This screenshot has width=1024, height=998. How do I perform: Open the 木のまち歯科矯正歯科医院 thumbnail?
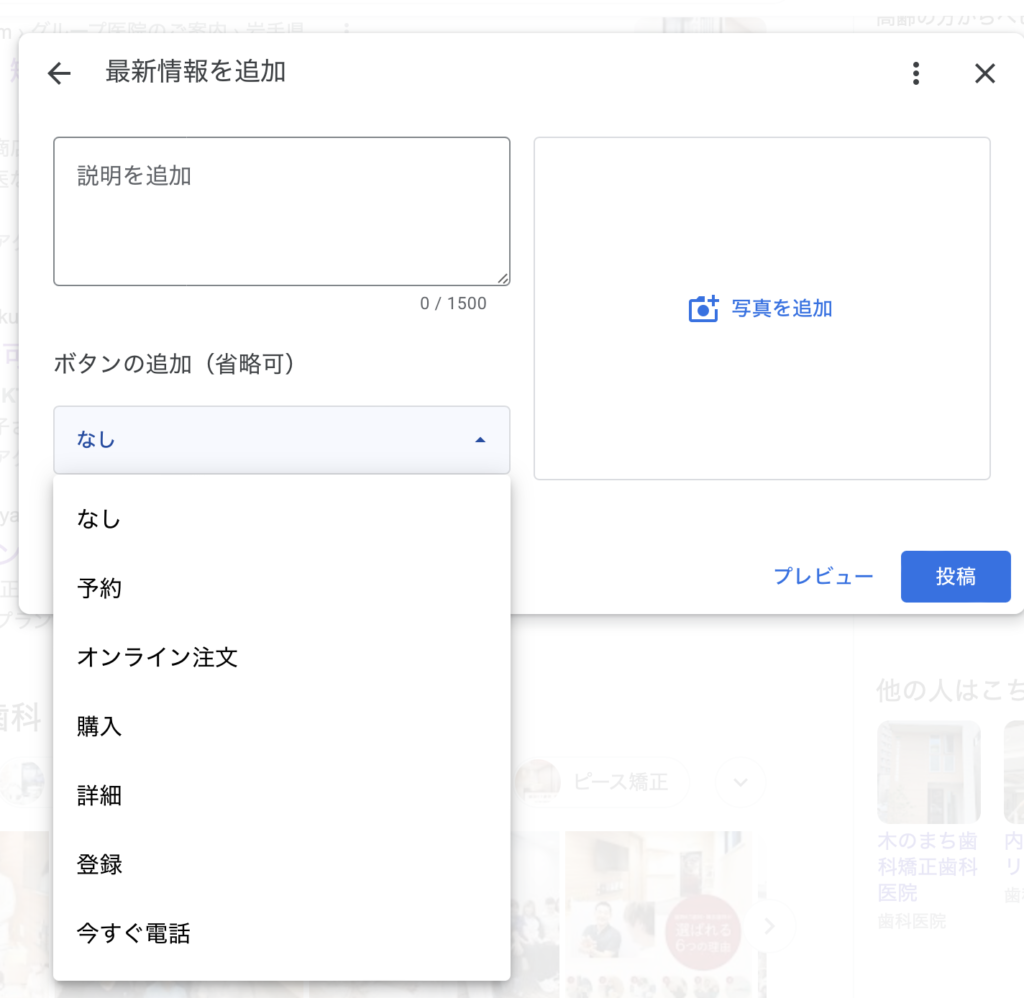point(928,772)
